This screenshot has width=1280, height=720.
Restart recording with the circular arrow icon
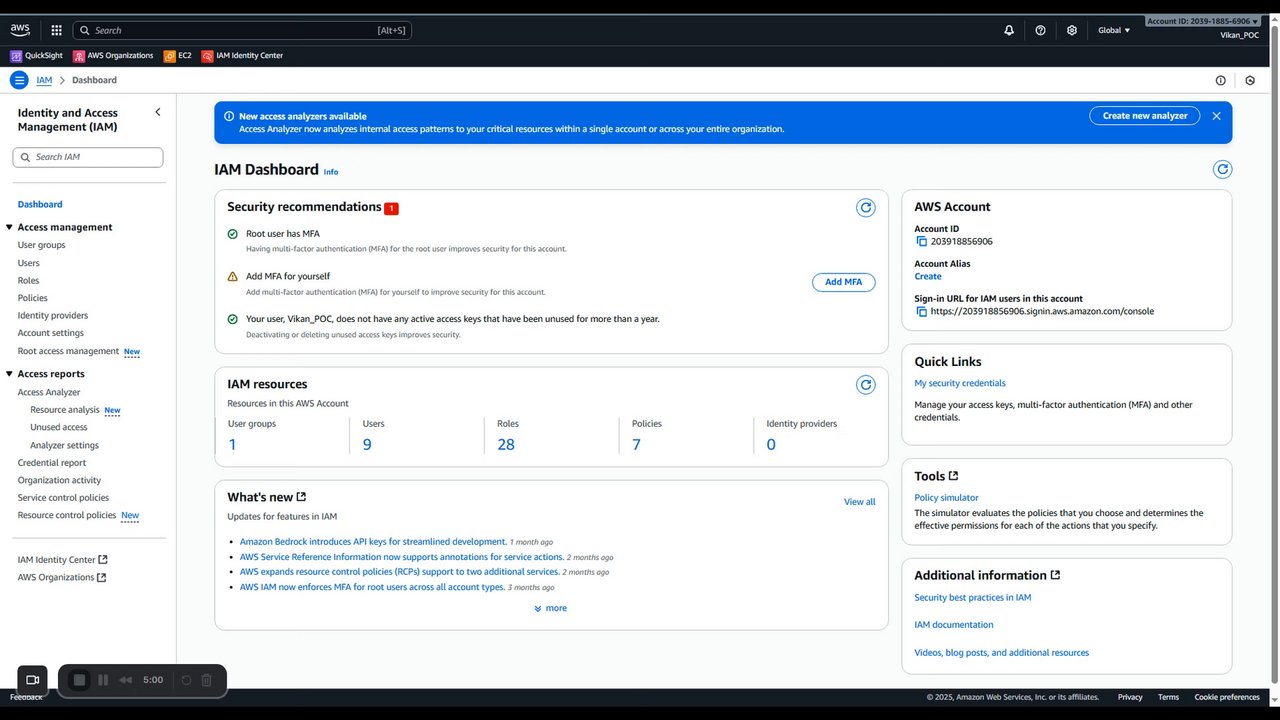click(186, 680)
